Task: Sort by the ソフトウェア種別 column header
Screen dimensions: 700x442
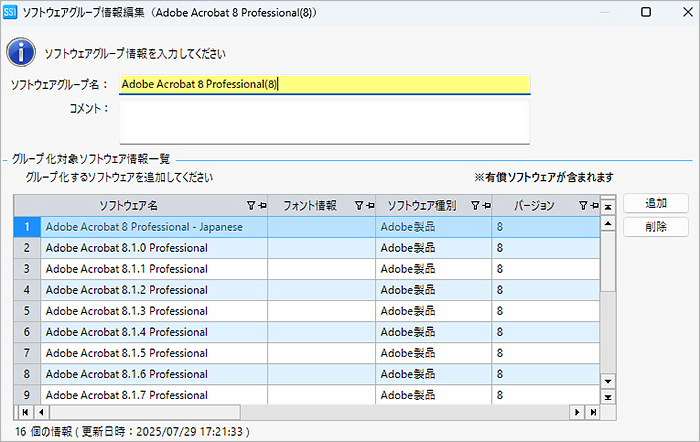Action: [x=421, y=205]
